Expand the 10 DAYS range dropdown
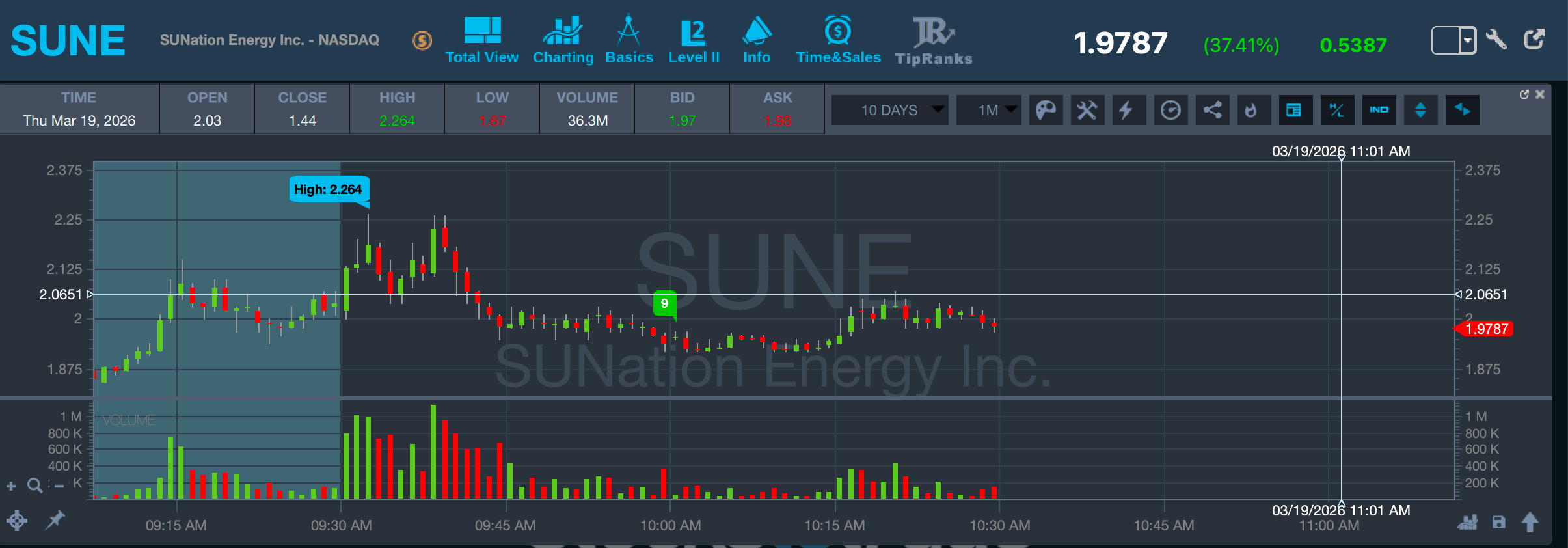1568x548 pixels. pyautogui.click(x=890, y=110)
